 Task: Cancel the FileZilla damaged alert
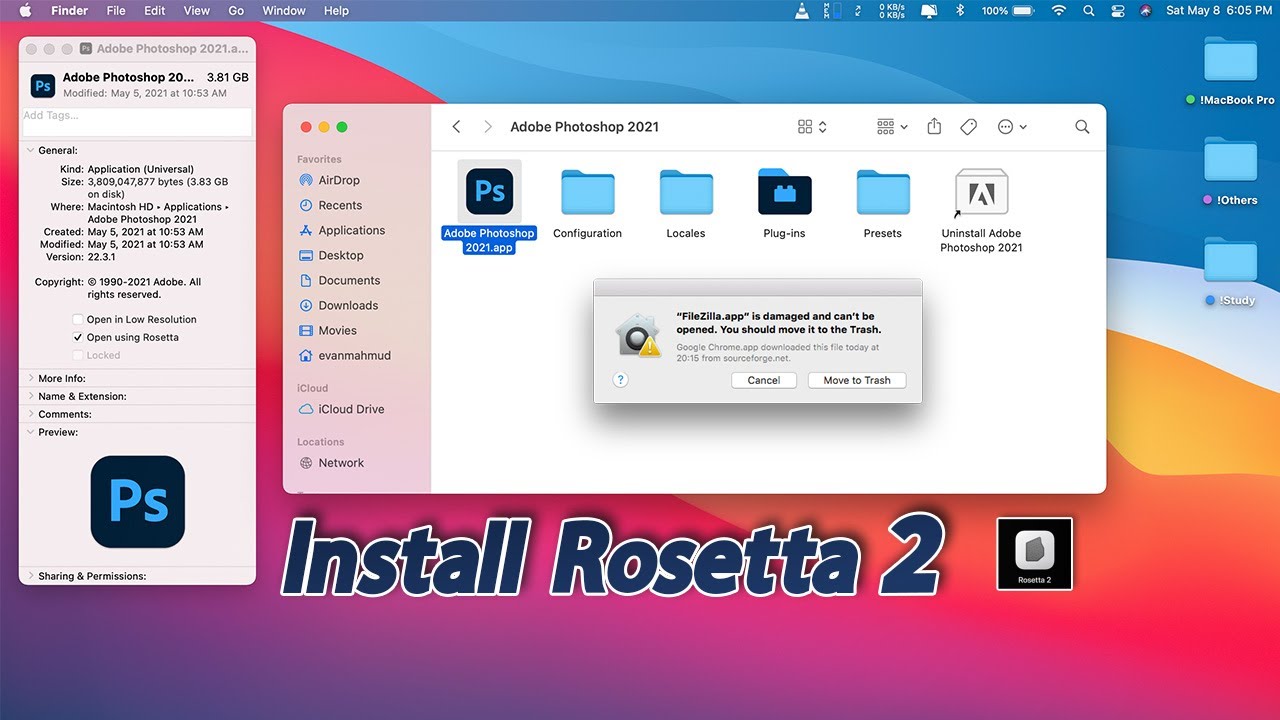764,380
